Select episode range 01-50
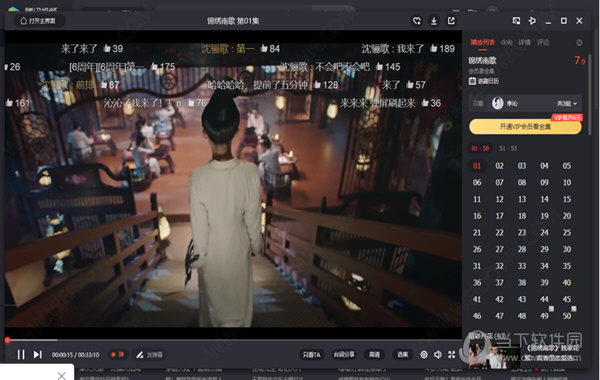Image resolution: width=600 pixels, height=380 pixels. tap(480, 148)
